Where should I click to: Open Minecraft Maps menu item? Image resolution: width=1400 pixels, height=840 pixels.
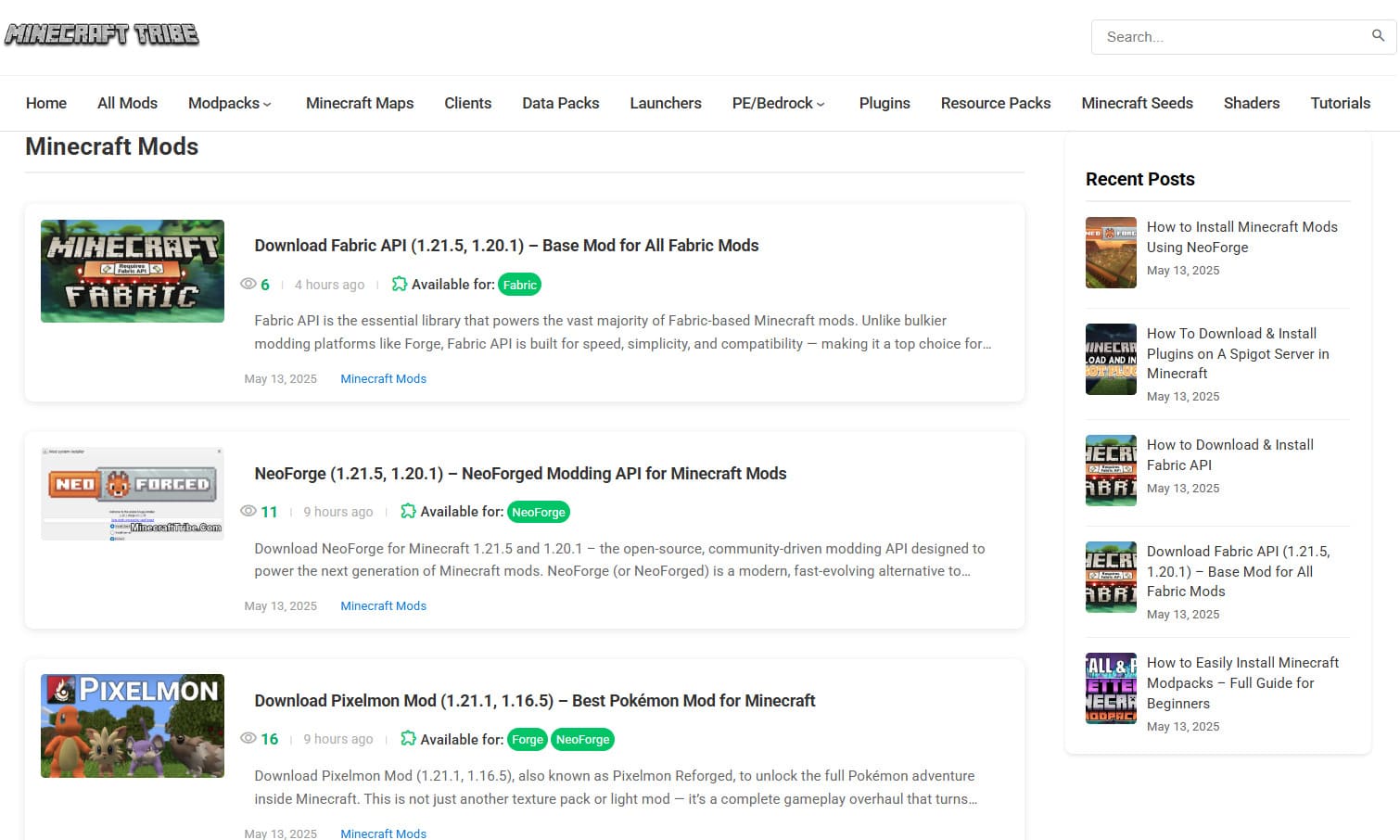[360, 103]
